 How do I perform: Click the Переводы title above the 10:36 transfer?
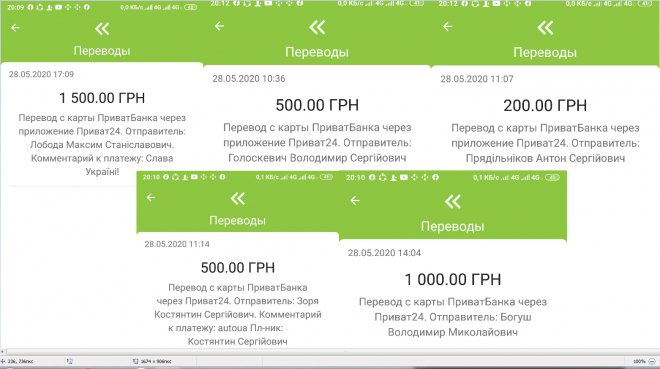(317, 52)
